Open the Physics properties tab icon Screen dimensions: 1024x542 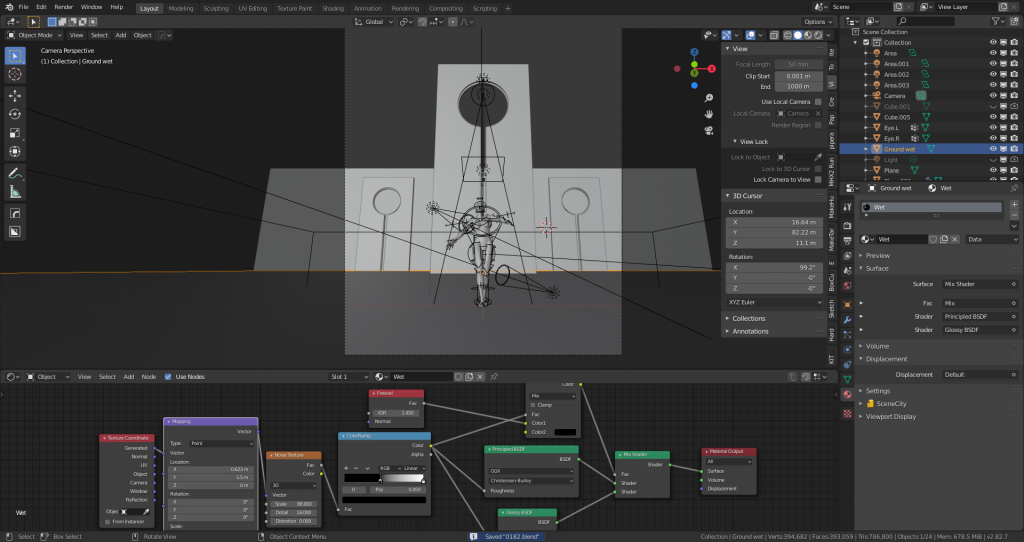pos(847,349)
